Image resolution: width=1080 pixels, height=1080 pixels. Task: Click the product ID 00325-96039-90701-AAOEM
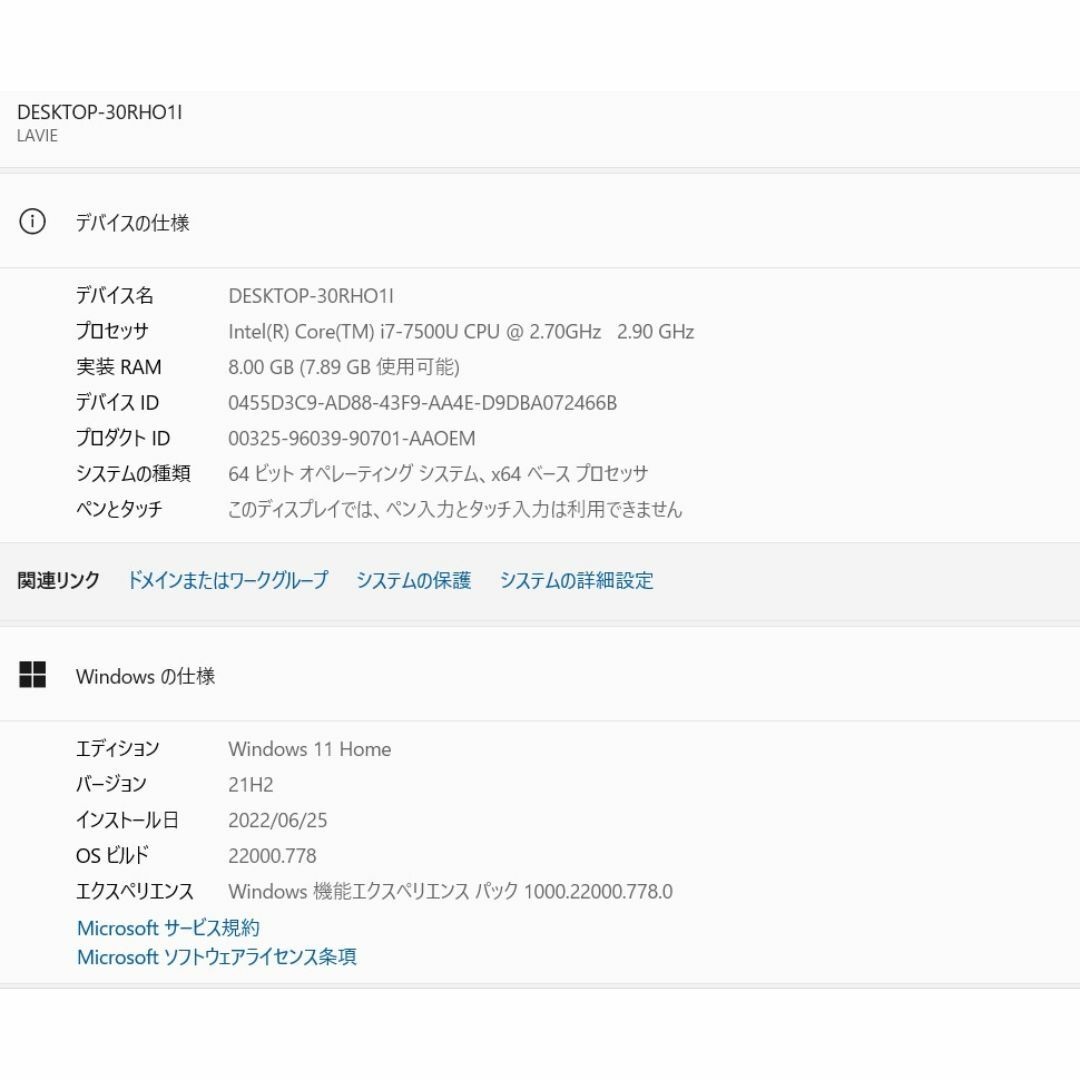(351, 439)
